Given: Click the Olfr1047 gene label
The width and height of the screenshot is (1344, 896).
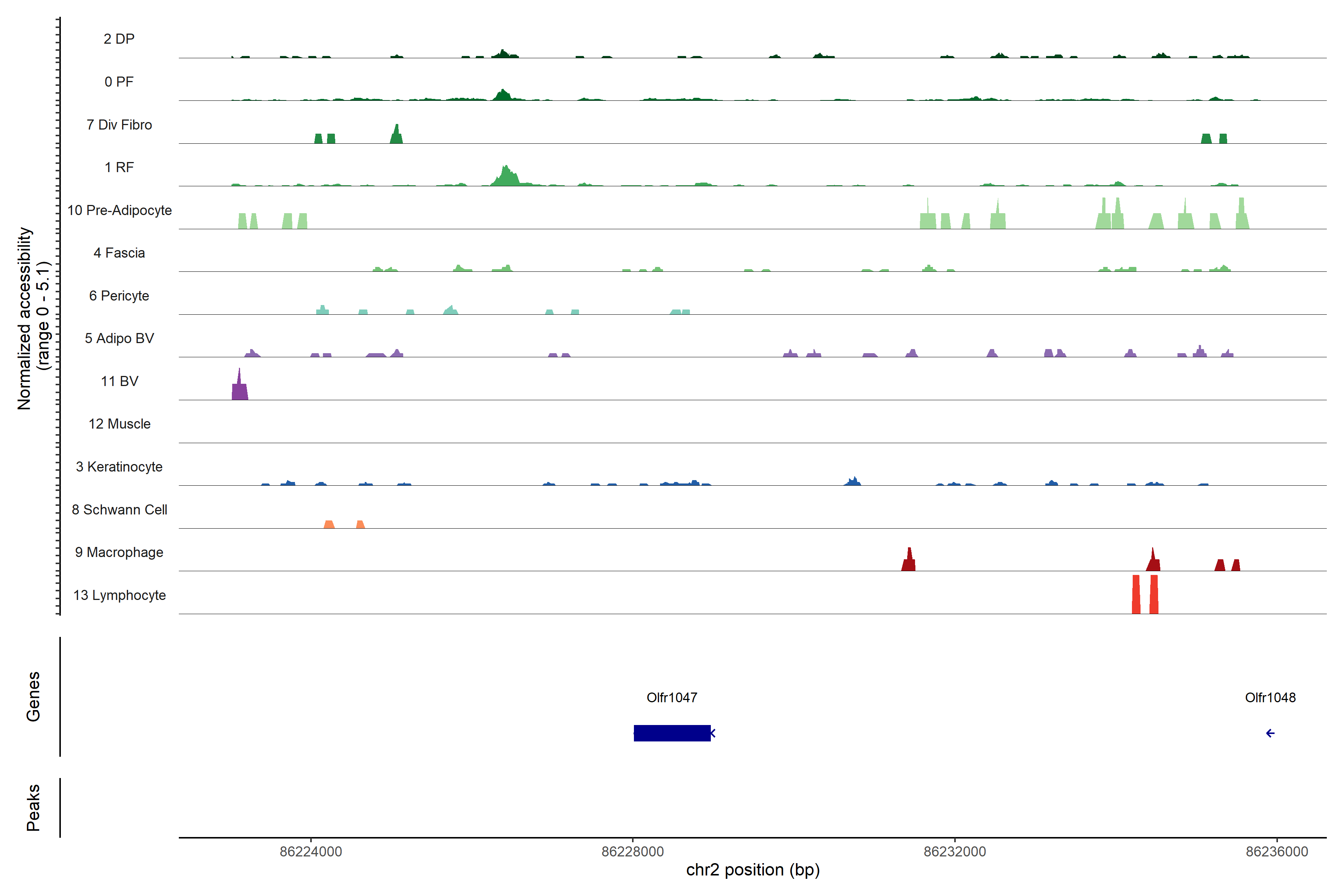Looking at the screenshot, I should pyautogui.click(x=671, y=698).
